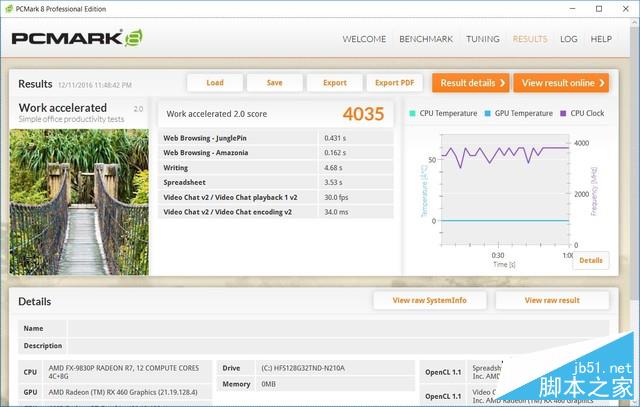Click View raw SystemInfo
This screenshot has height=407, width=640.
429,300
